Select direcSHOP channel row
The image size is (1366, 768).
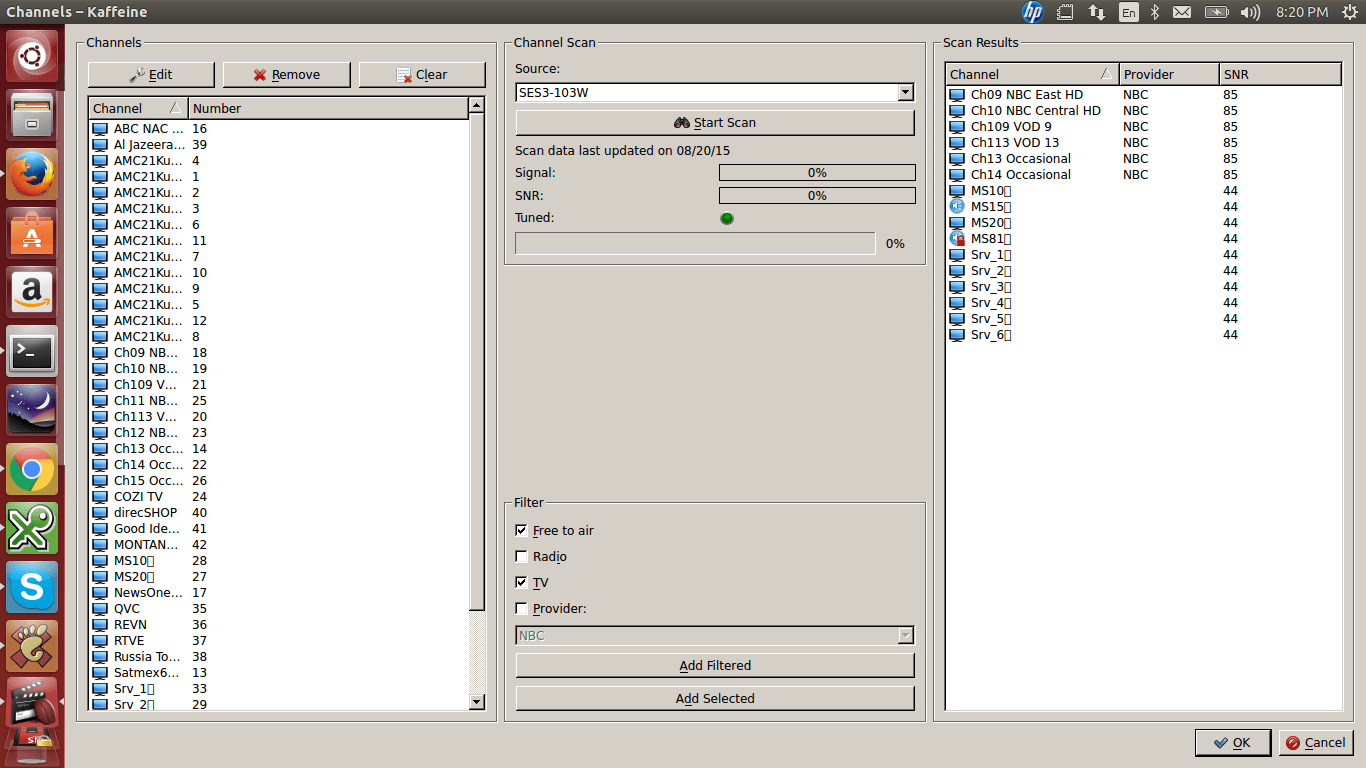(x=279, y=512)
